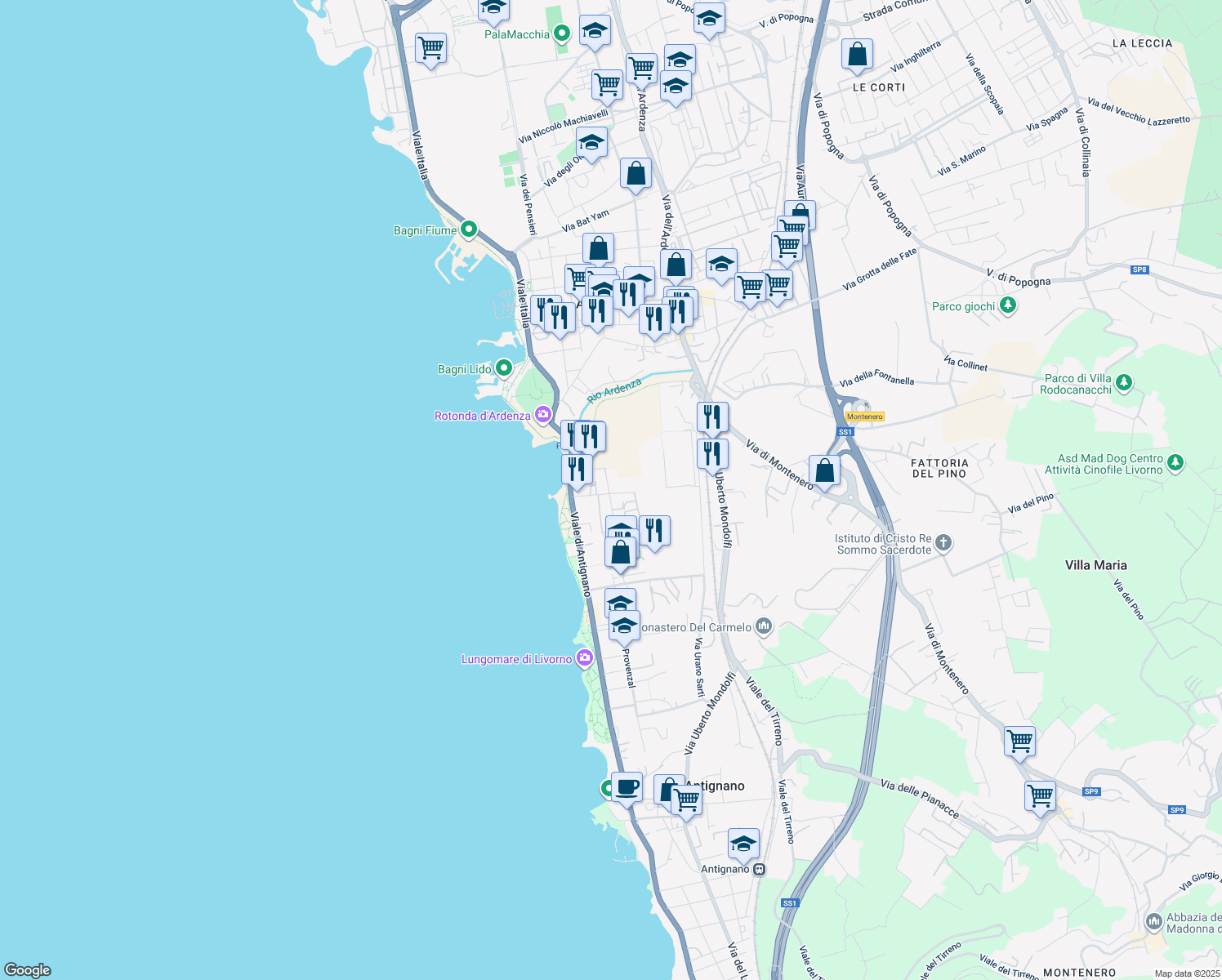Select the Via di Collinaia road label

tap(1083, 142)
